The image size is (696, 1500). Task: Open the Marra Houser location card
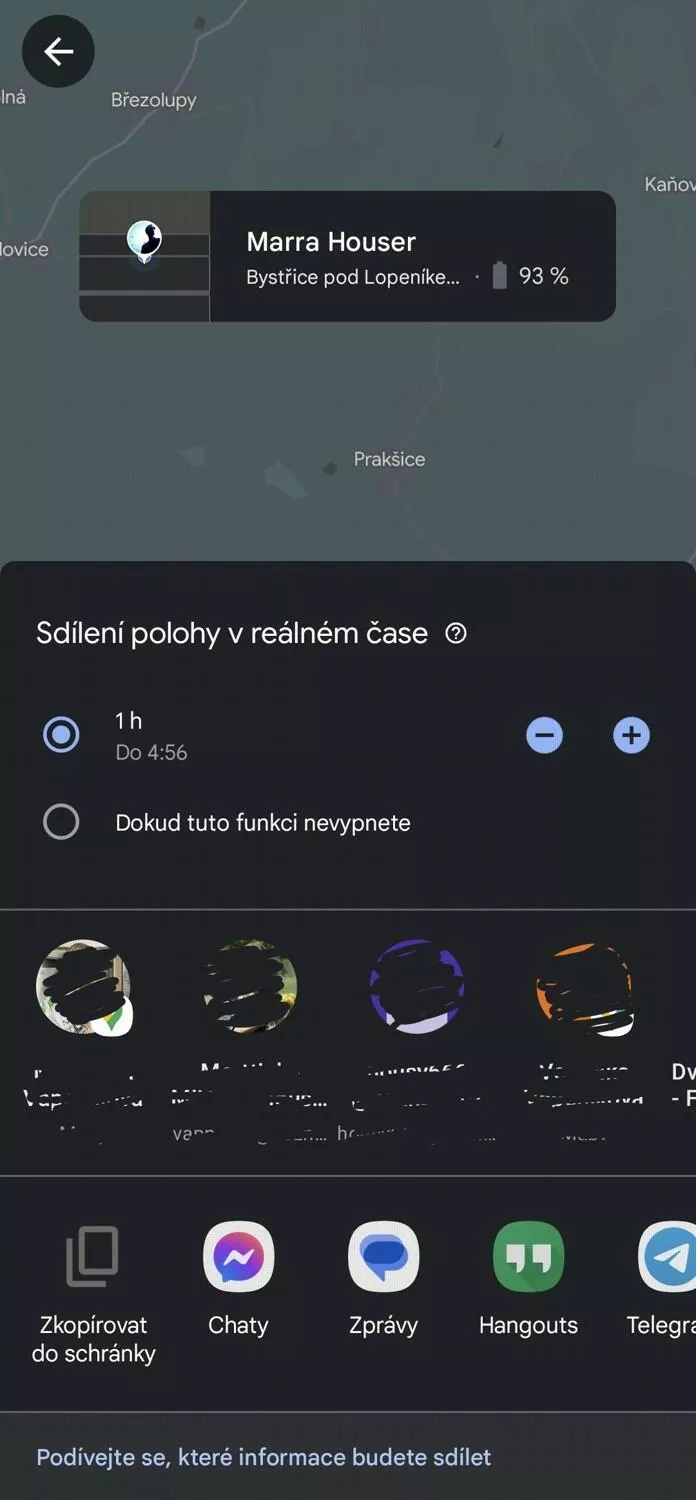pos(347,256)
